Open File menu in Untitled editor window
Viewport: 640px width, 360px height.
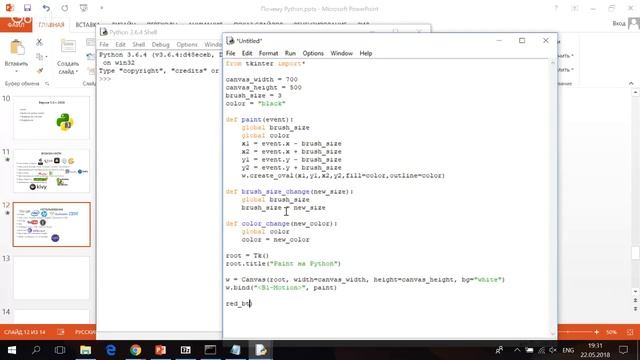231,53
